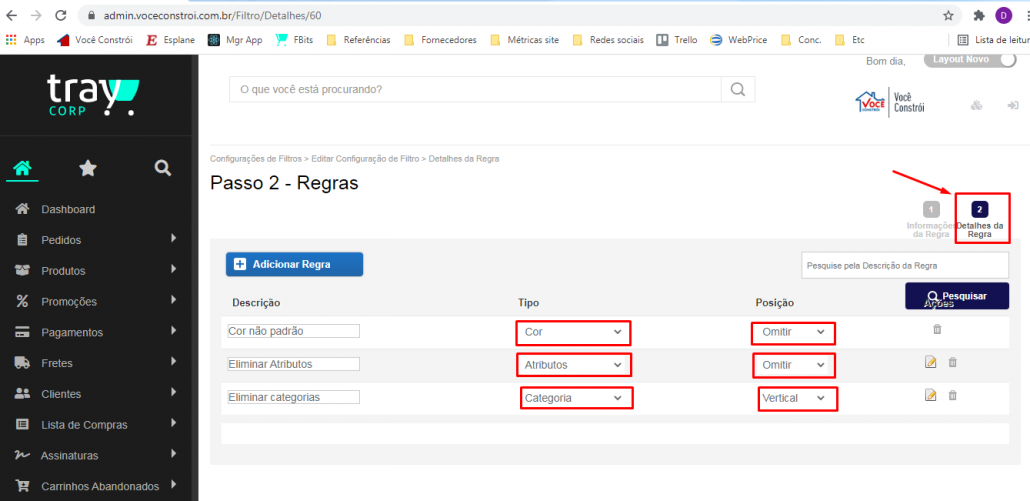Open the Posição dropdown showing Vertical
Viewport: 1030px width, 501px height.
click(796, 398)
